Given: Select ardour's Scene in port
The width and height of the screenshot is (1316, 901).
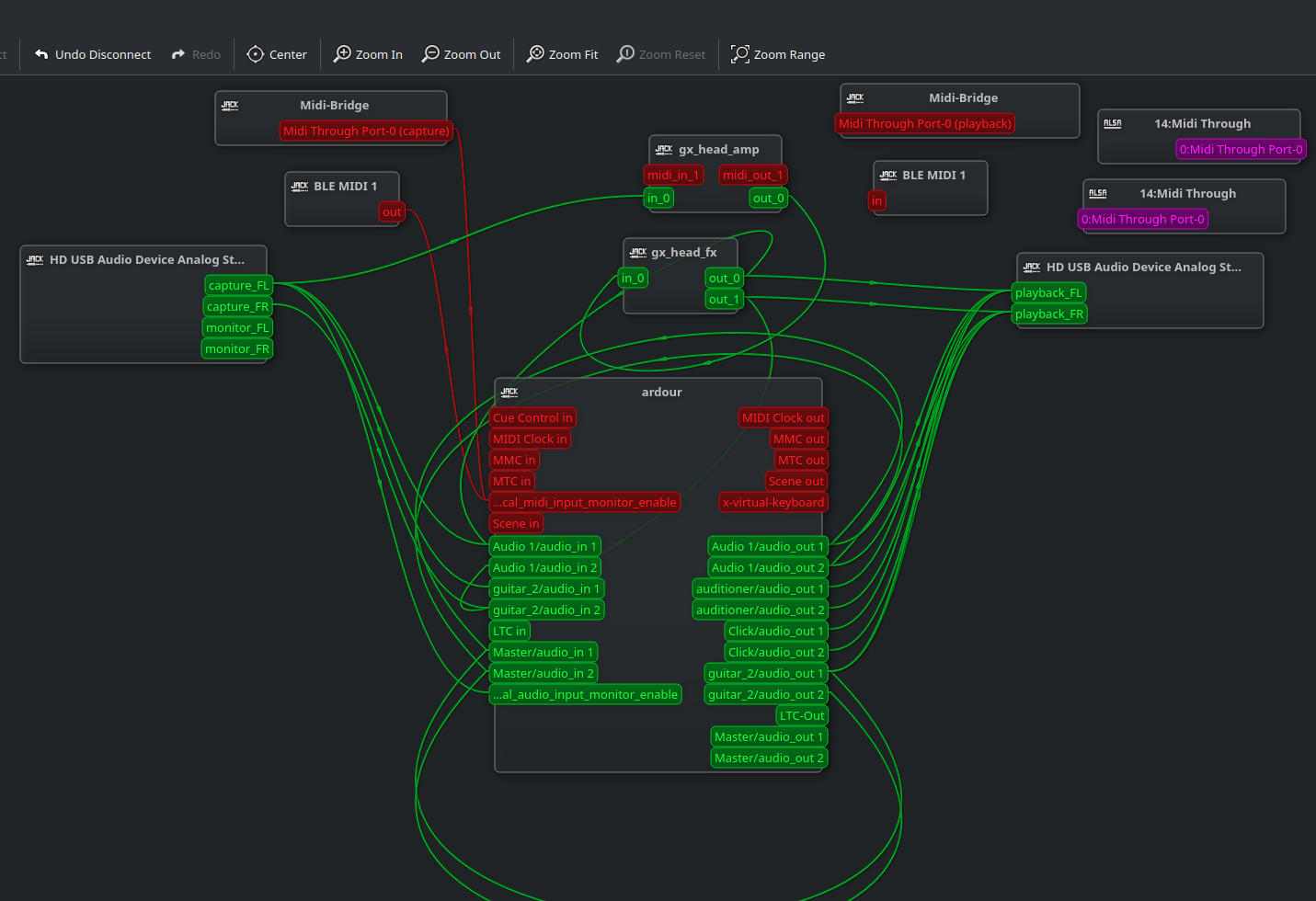Looking at the screenshot, I should tap(516, 523).
